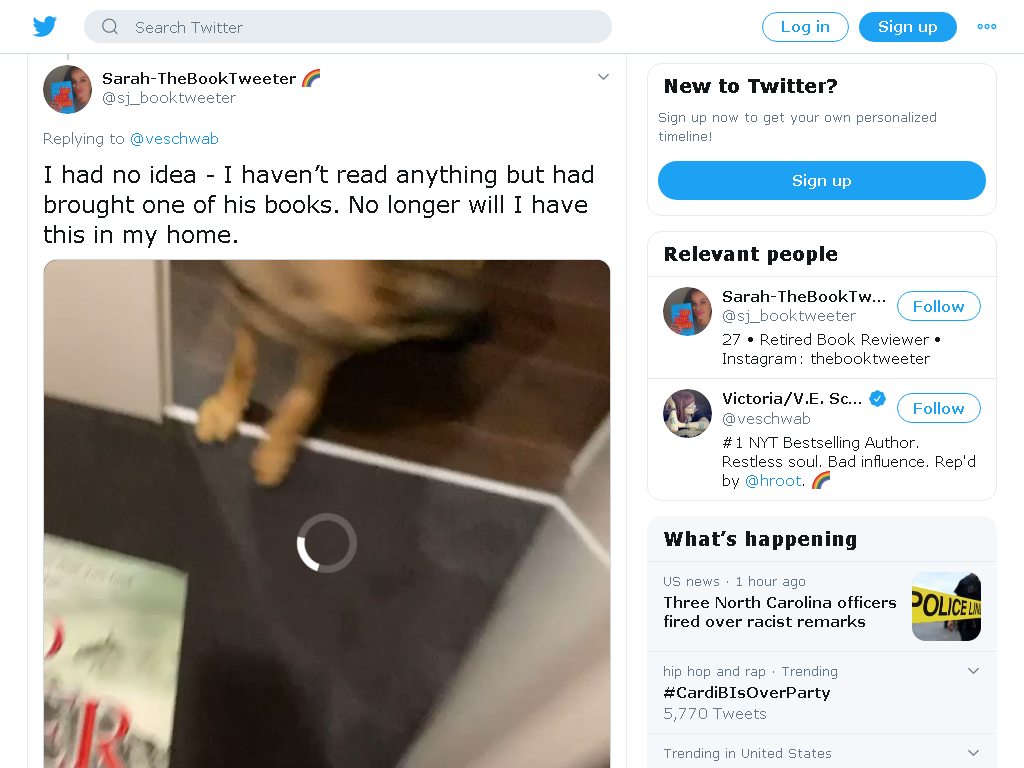Follow @veschwab
This screenshot has height=768, width=1024.
(x=938, y=408)
